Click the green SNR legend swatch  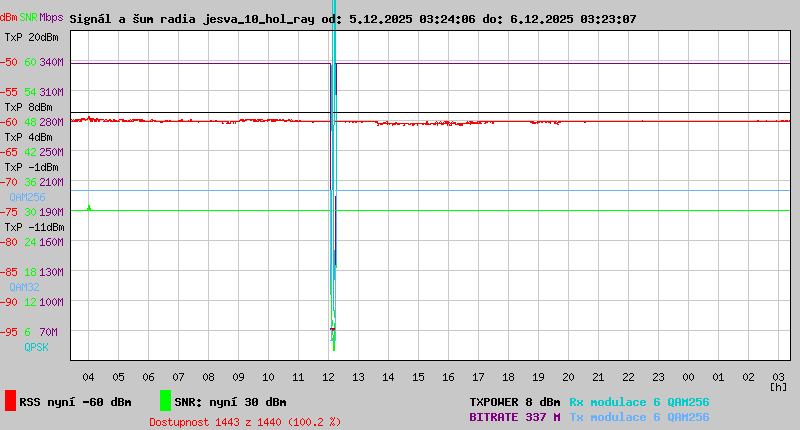(x=165, y=401)
